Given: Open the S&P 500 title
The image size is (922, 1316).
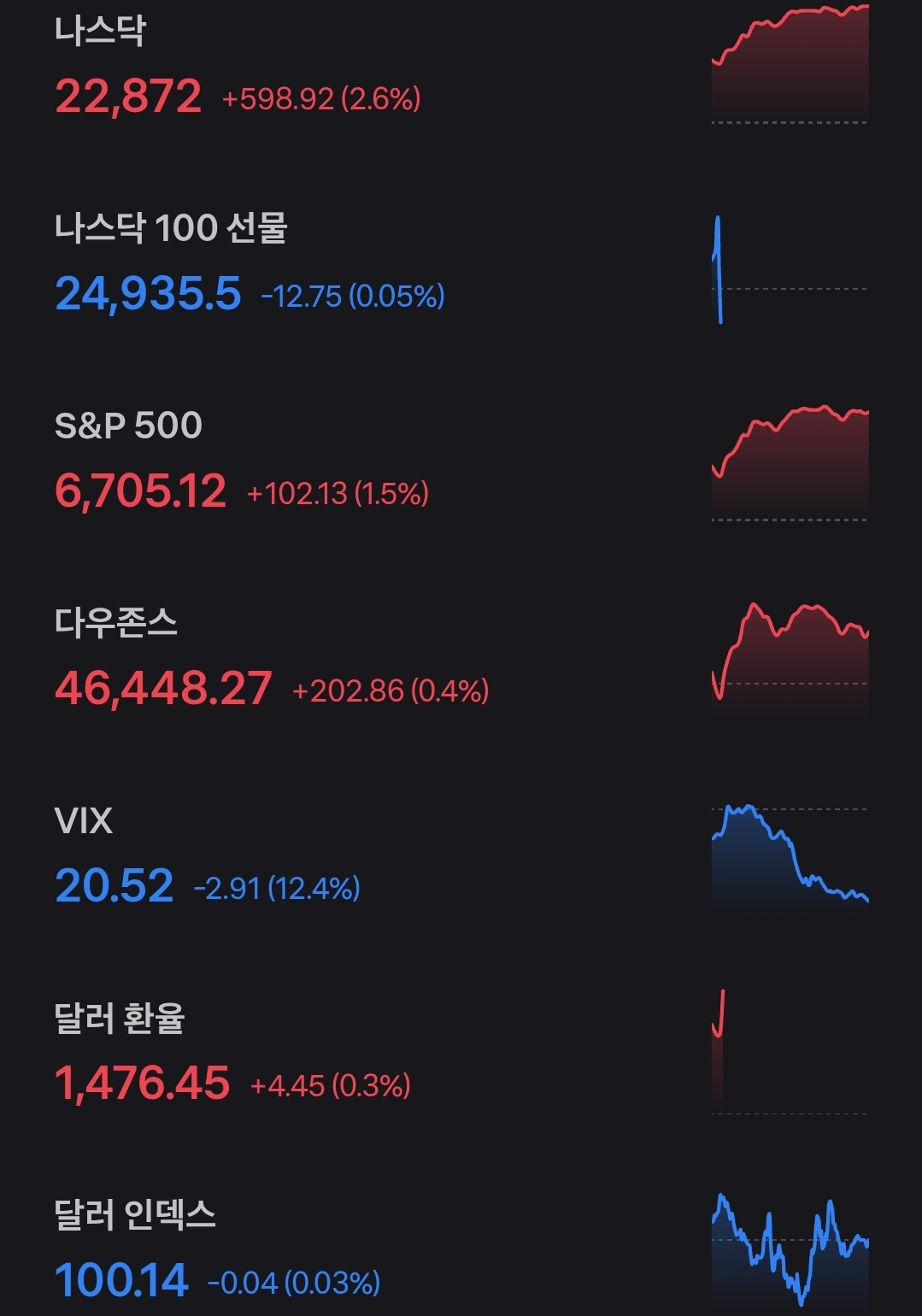Looking at the screenshot, I should click(x=128, y=426).
